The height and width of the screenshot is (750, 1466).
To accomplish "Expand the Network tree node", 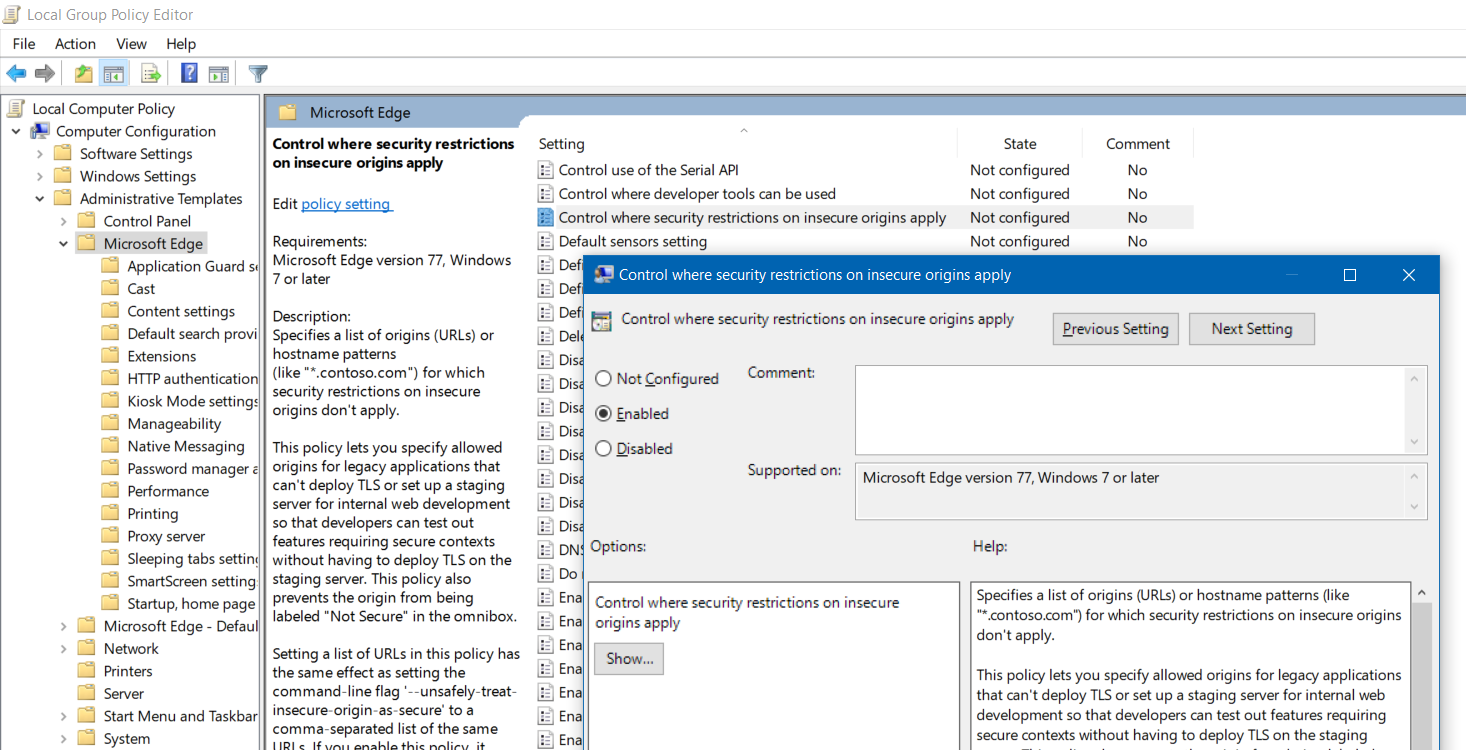I will [62, 647].
